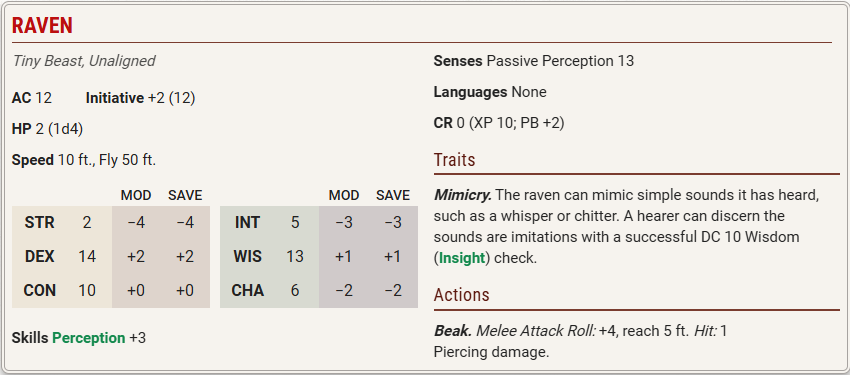Select the Traits section heading
Viewport: 850px width, 375px height.
(454, 160)
